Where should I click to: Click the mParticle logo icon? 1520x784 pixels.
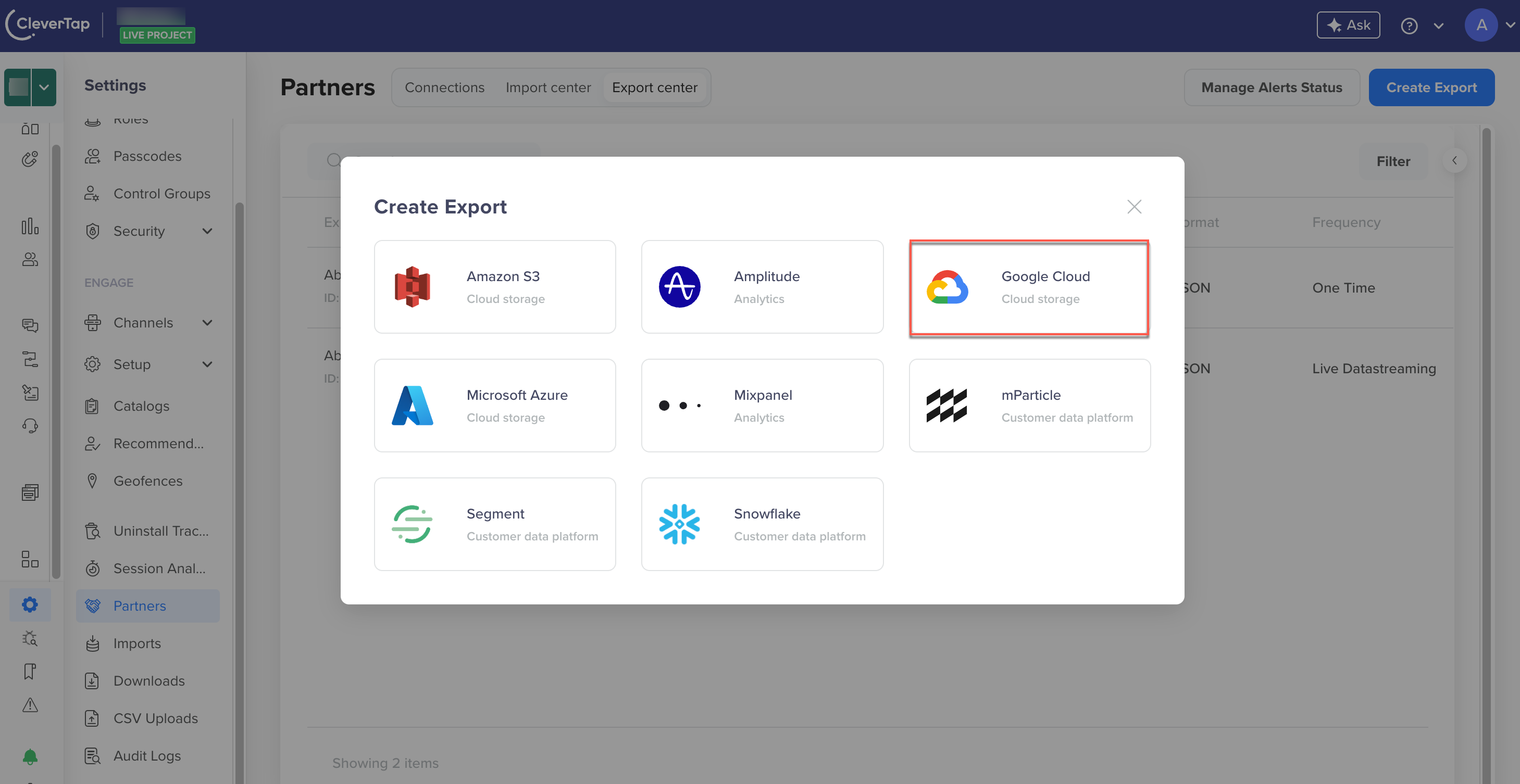coord(946,405)
